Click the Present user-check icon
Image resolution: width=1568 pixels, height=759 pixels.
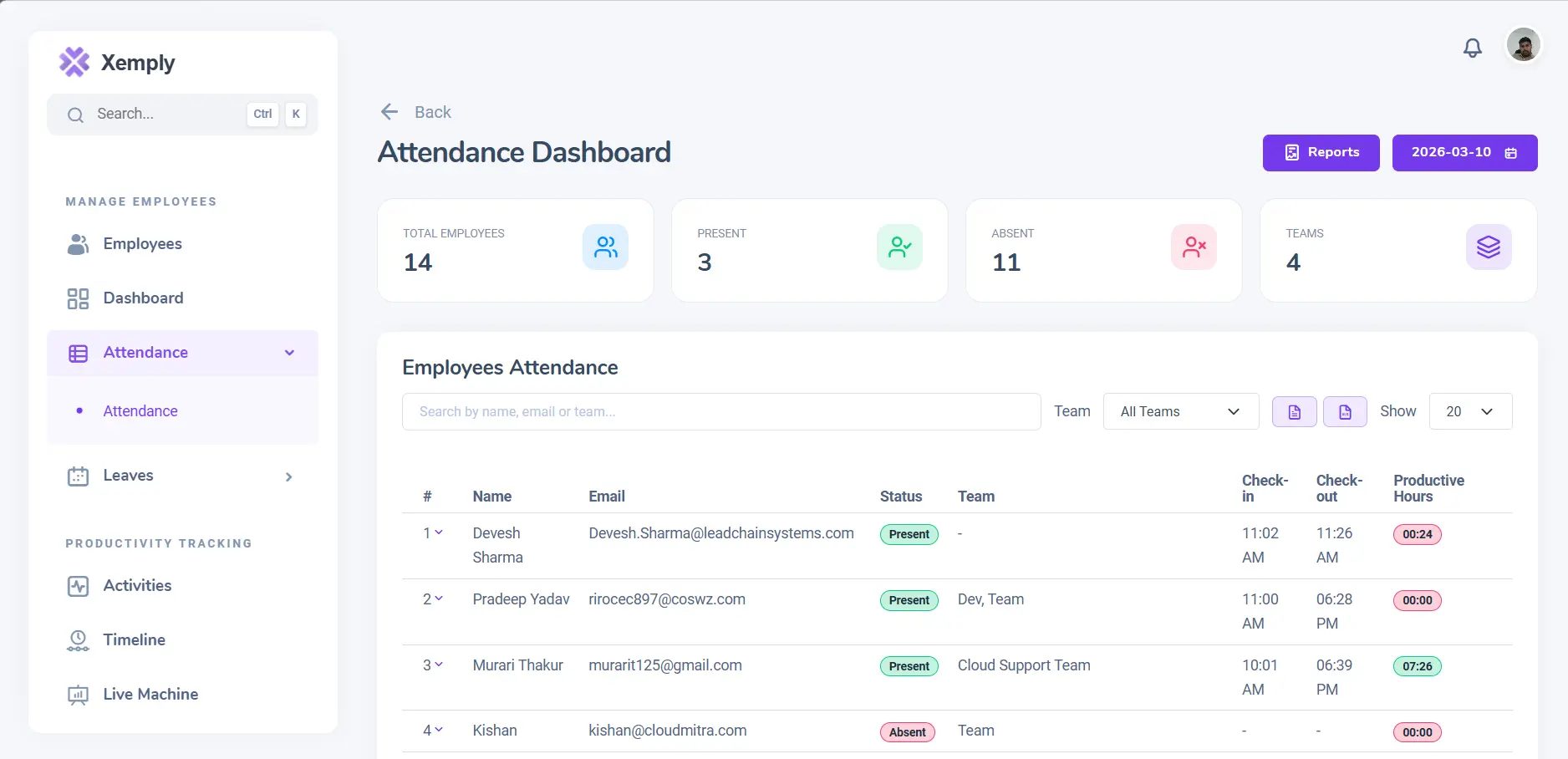900,247
